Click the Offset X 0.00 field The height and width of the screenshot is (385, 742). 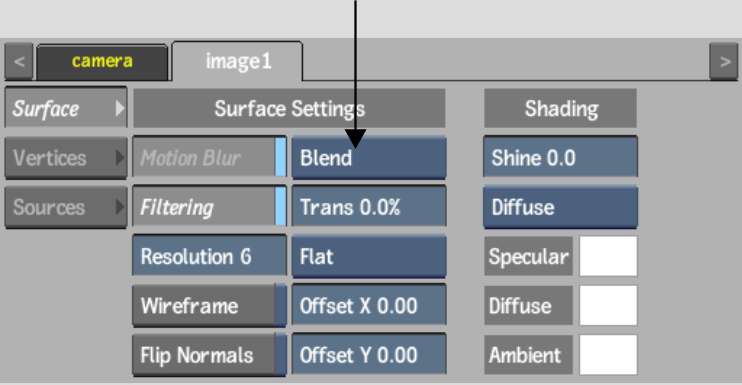click(x=369, y=306)
